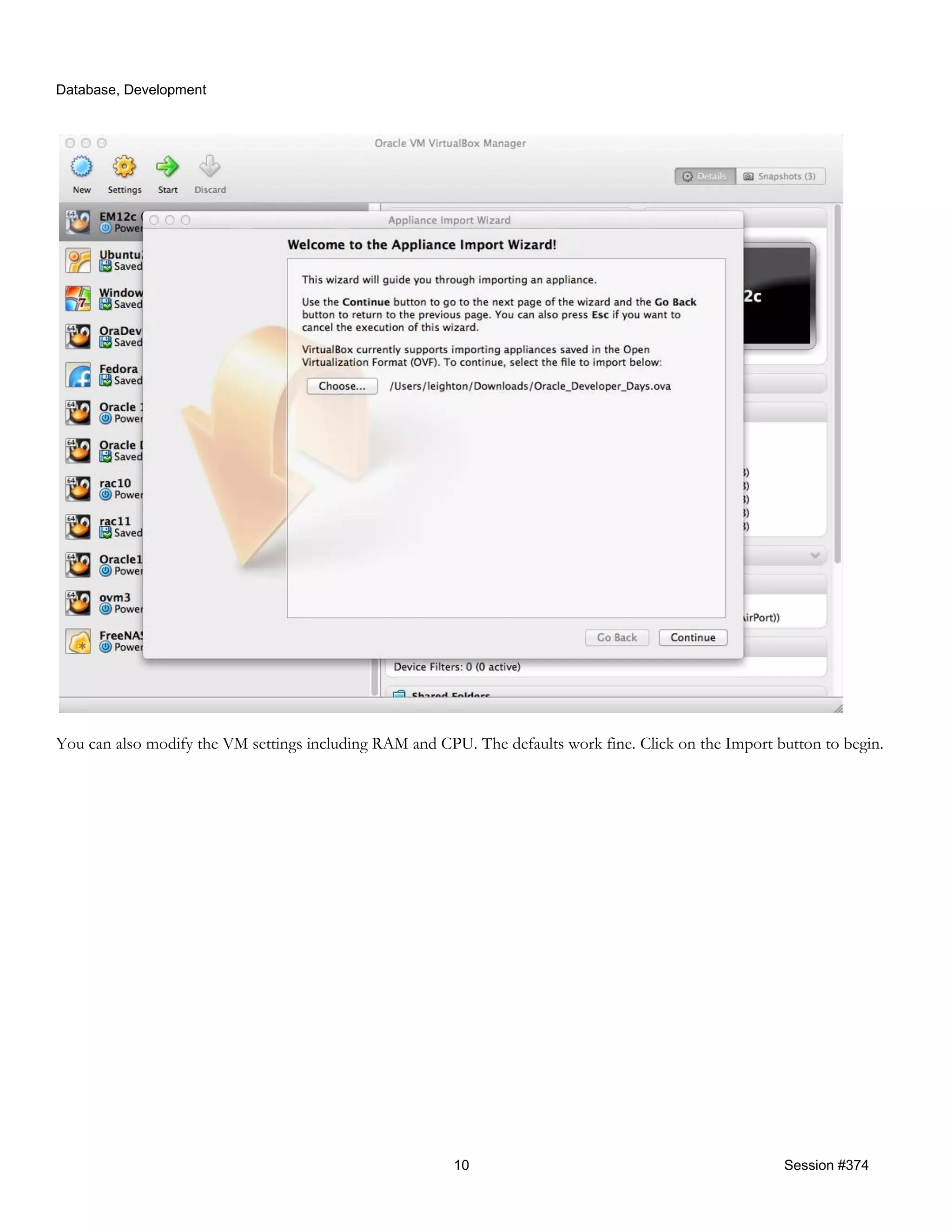
Task: Click the Snapshots camera icon
Action: pos(748,177)
